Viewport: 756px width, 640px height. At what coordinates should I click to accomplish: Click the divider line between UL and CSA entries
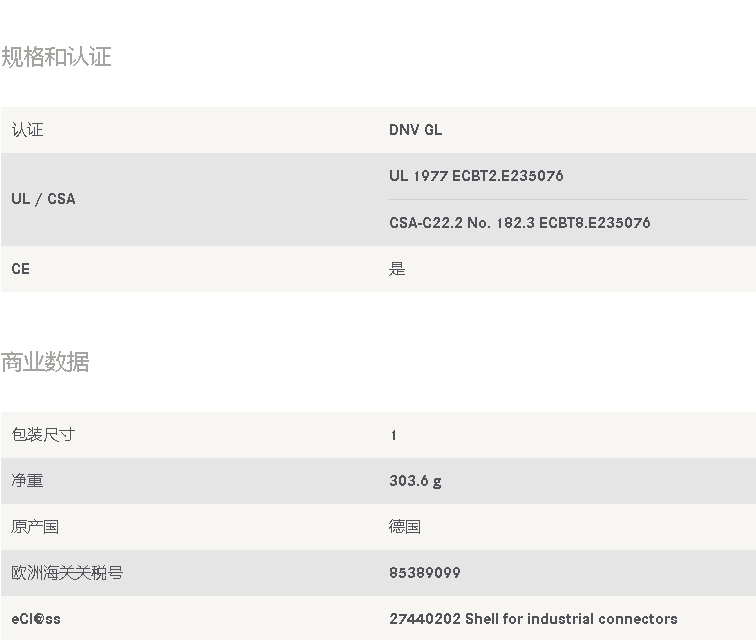(567, 200)
